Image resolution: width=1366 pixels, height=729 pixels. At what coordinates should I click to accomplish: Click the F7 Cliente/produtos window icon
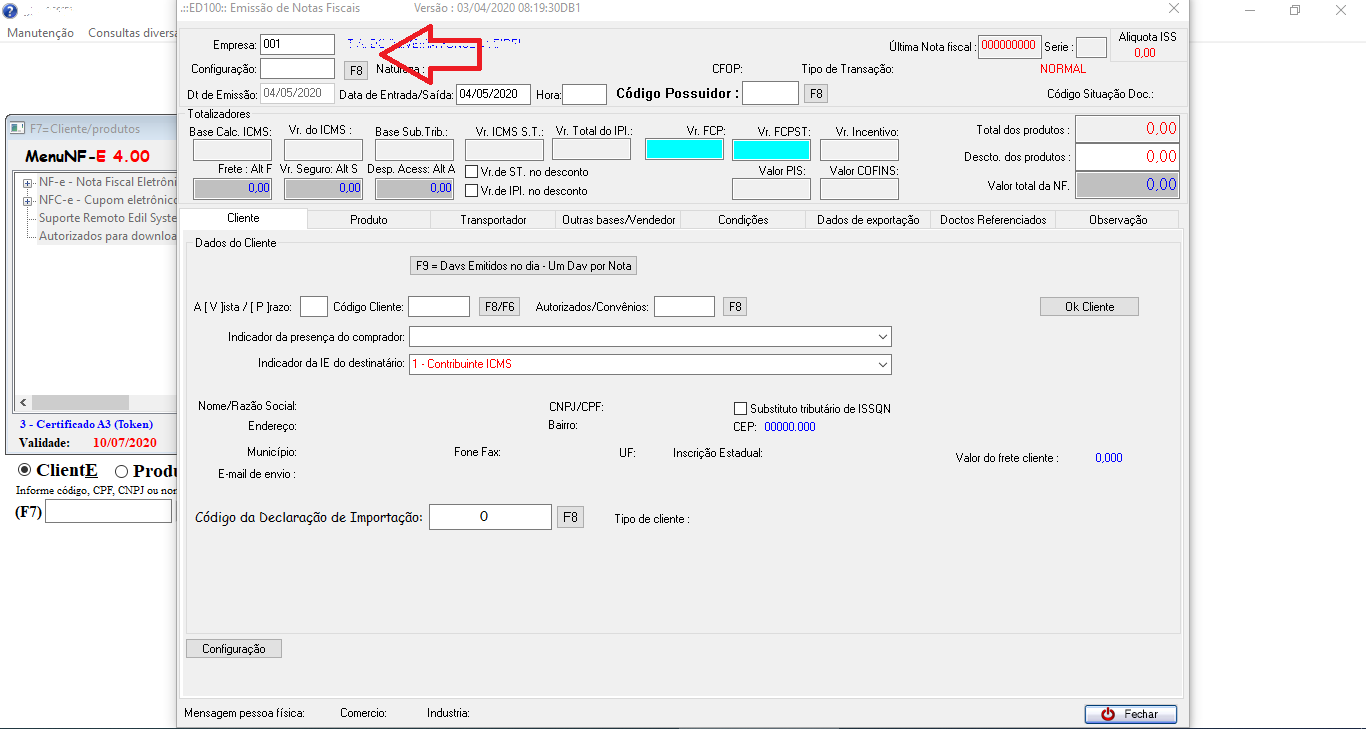click(18, 128)
